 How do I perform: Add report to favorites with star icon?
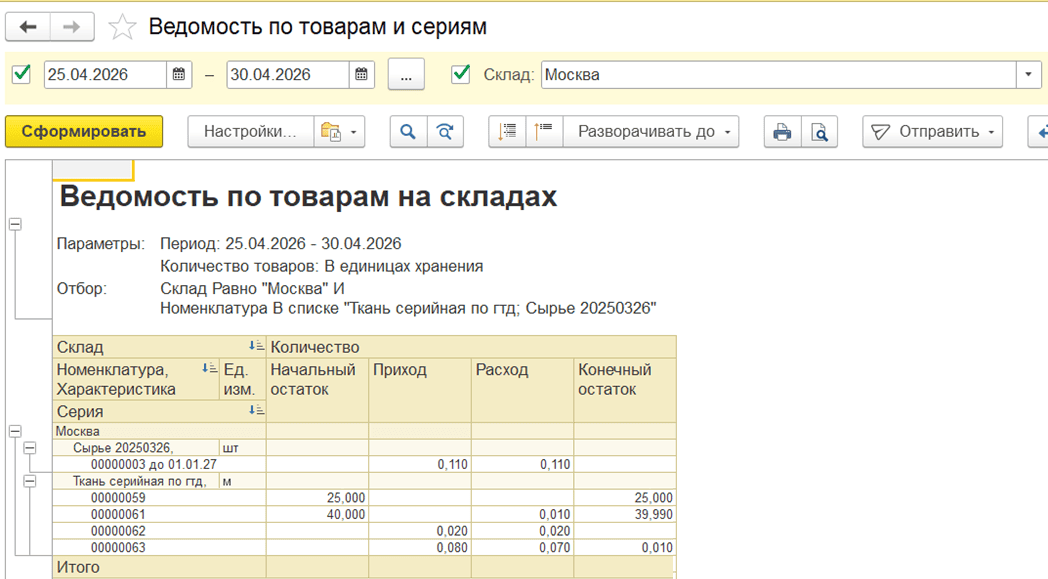[122, 27]
